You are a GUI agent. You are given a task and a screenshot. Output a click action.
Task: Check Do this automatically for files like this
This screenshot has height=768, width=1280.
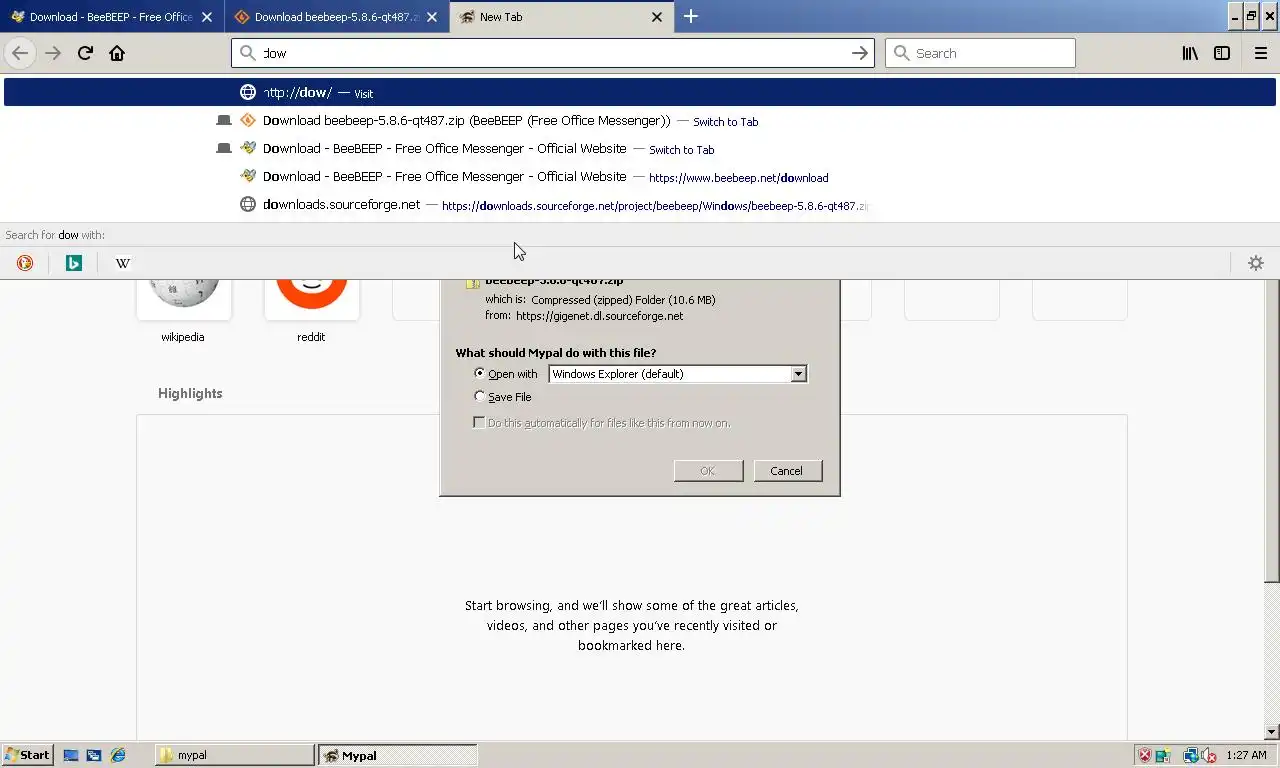point(479,423)
